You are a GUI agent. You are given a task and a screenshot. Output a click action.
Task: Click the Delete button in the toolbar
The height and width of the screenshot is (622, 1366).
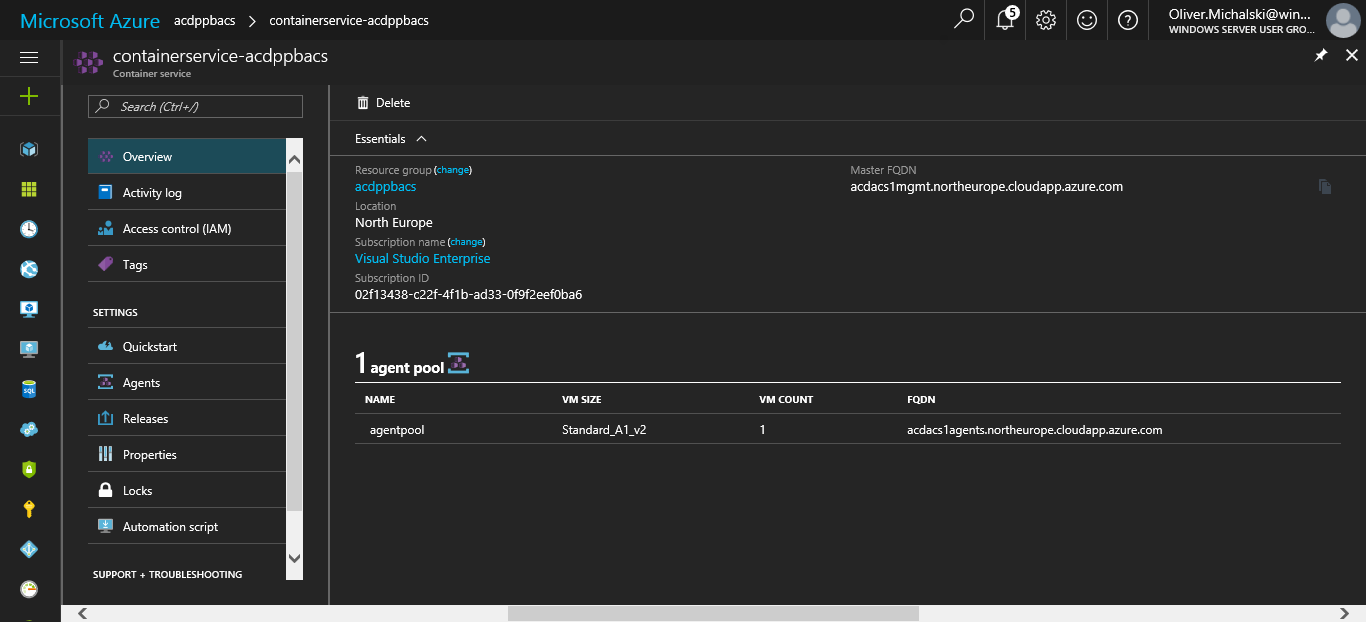pyautogui.click(x=383, y=103)
